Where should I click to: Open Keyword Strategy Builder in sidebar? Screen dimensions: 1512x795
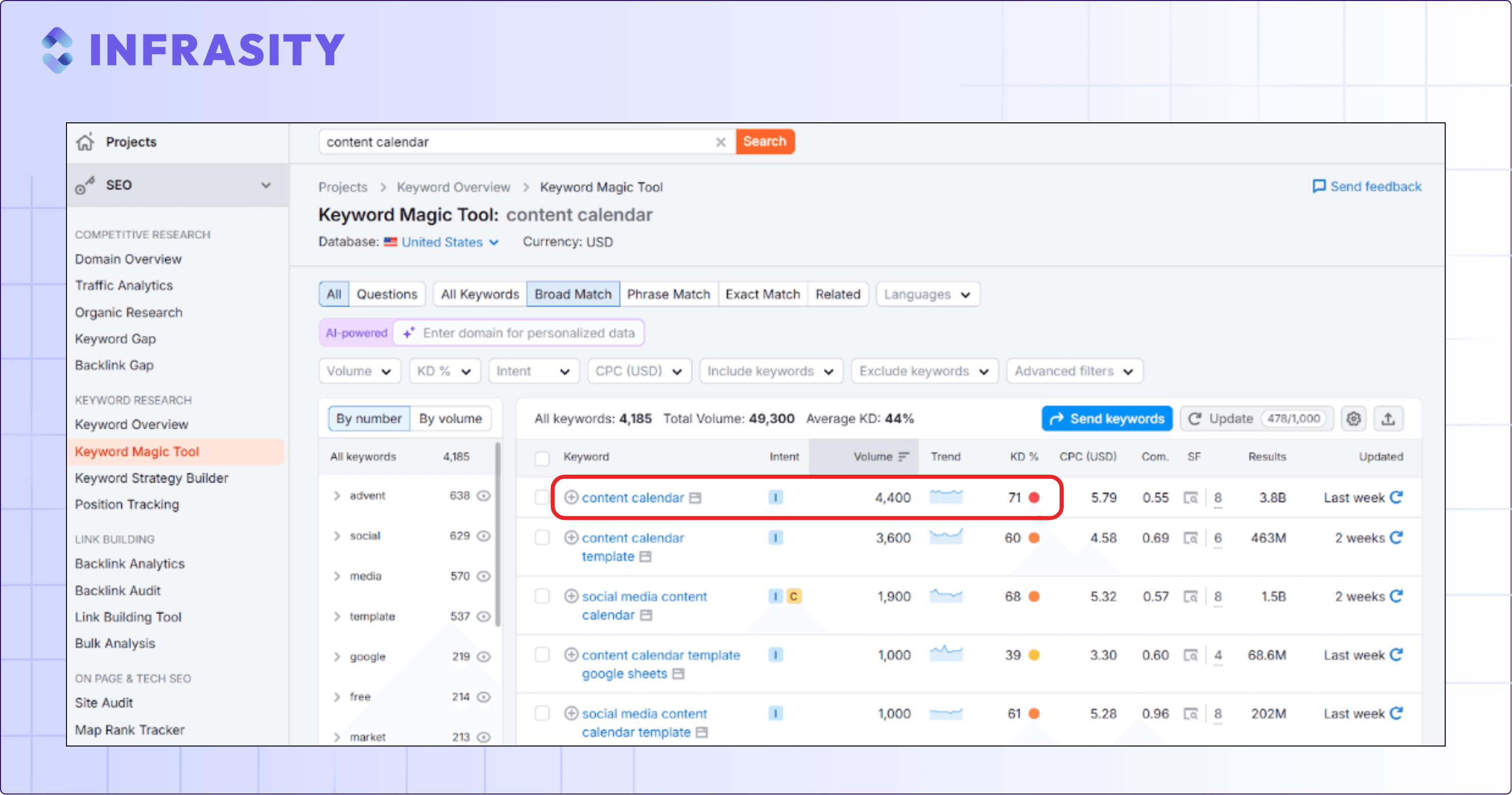coord(151,478)
